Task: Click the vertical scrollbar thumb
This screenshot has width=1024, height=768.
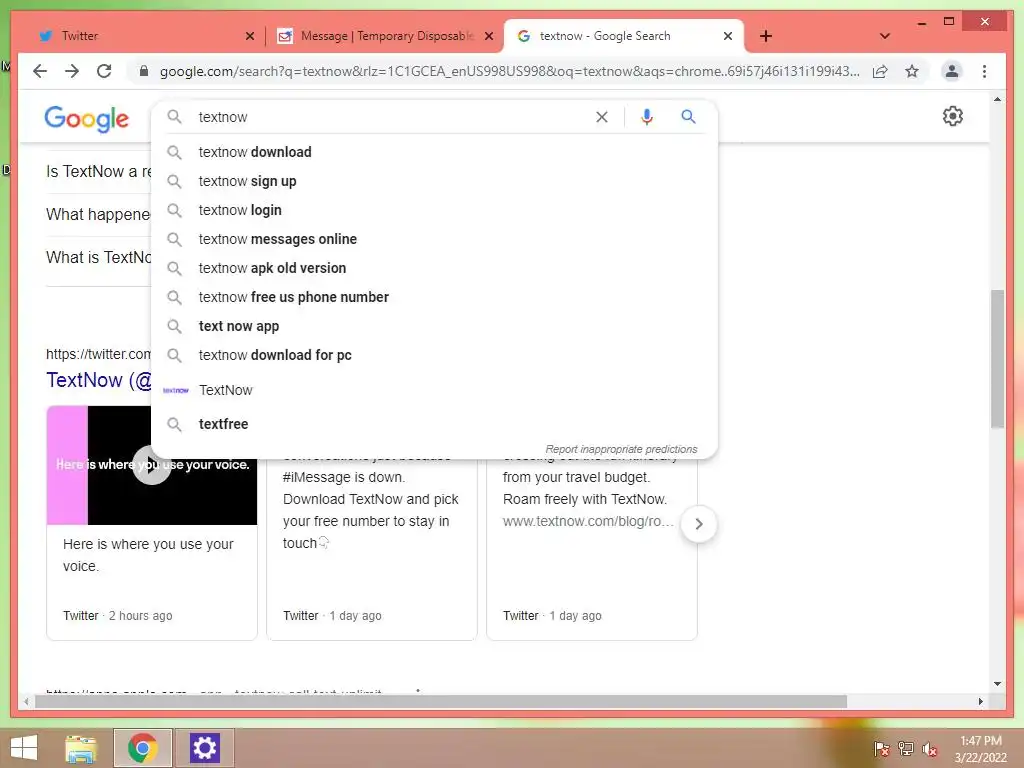Action: (x=997, y=359)
